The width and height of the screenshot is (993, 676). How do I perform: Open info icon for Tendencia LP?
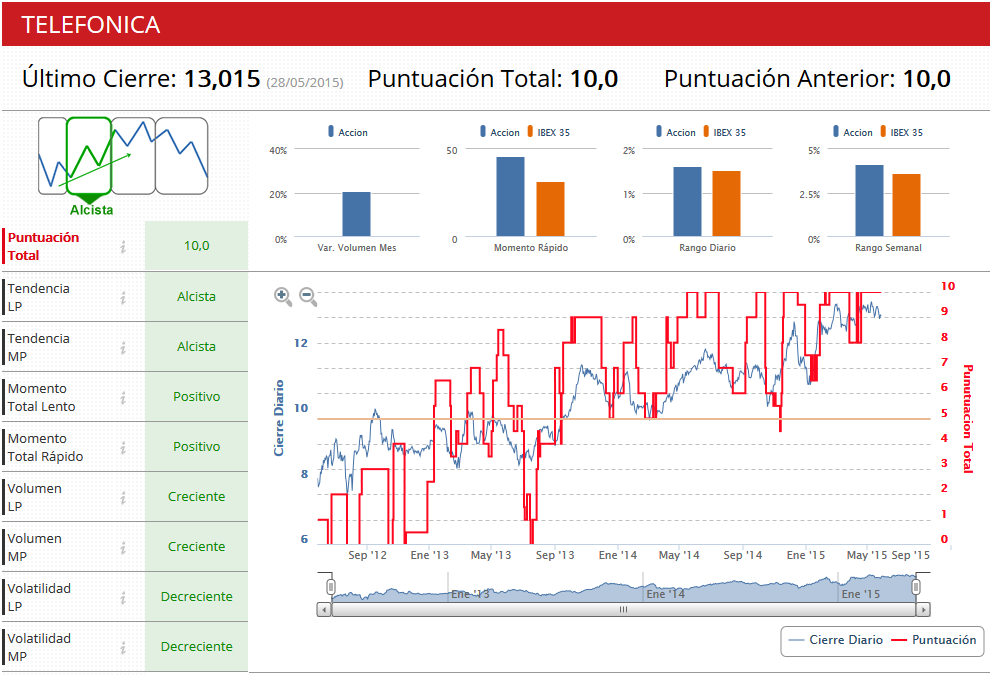[123, 297]
